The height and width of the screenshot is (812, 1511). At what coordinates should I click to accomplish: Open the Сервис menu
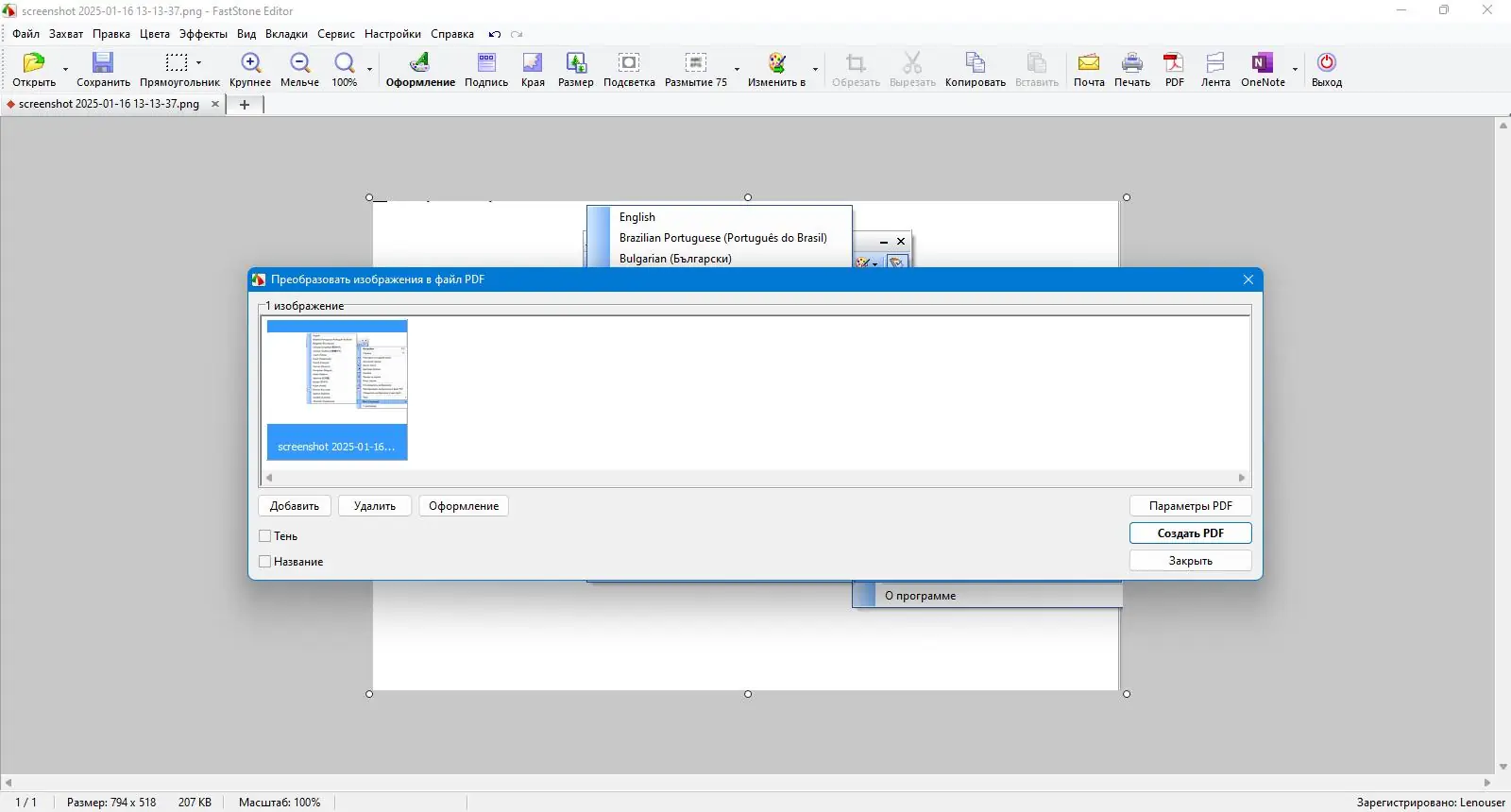pos(336,34)
